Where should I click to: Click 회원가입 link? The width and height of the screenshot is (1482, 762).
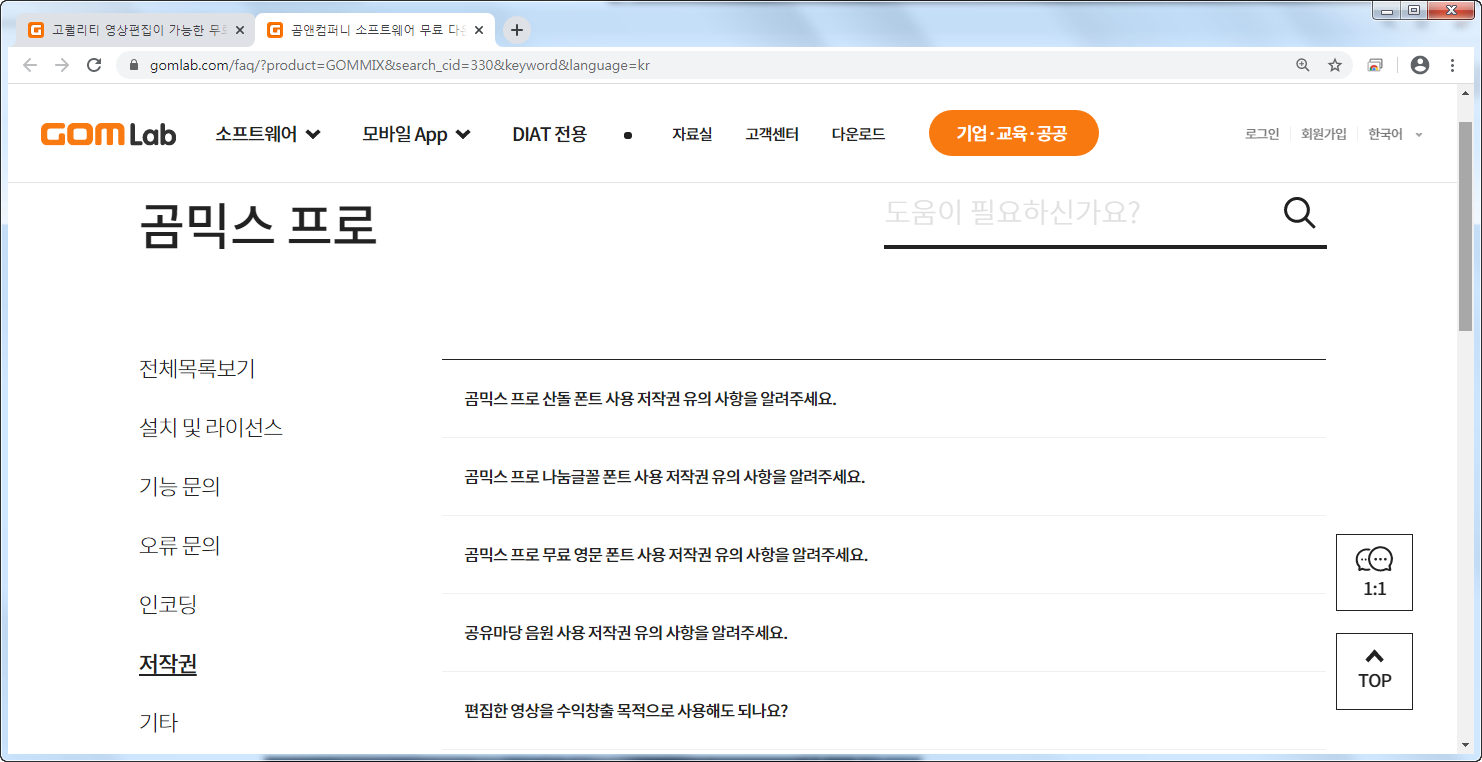pos(1324,134)
